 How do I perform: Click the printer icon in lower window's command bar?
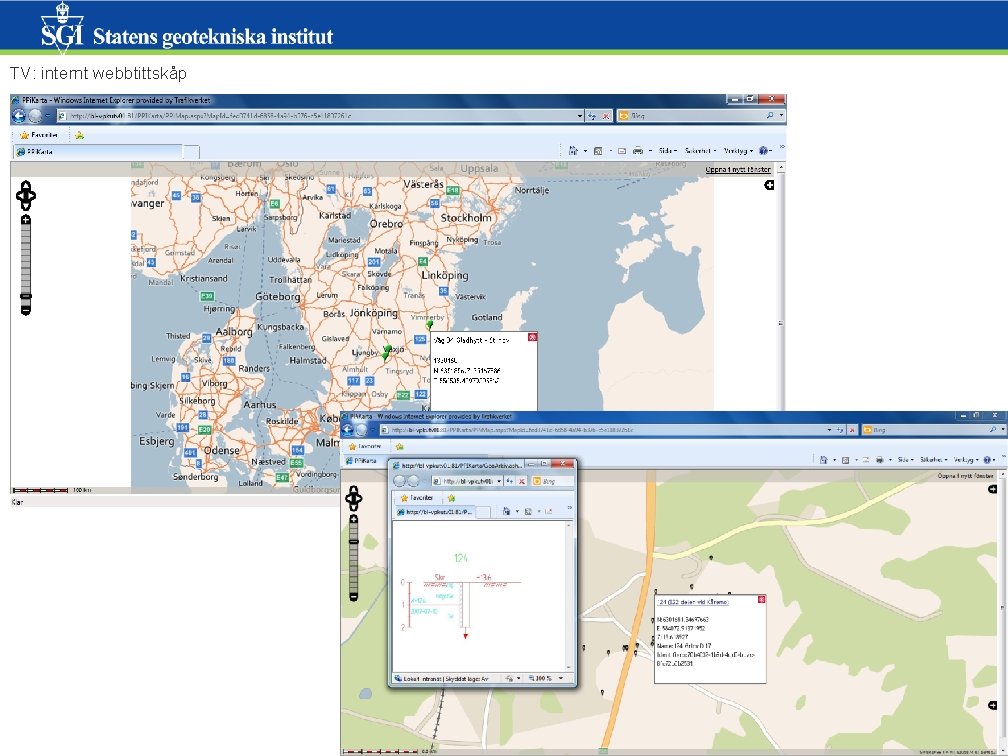[879, 460]
